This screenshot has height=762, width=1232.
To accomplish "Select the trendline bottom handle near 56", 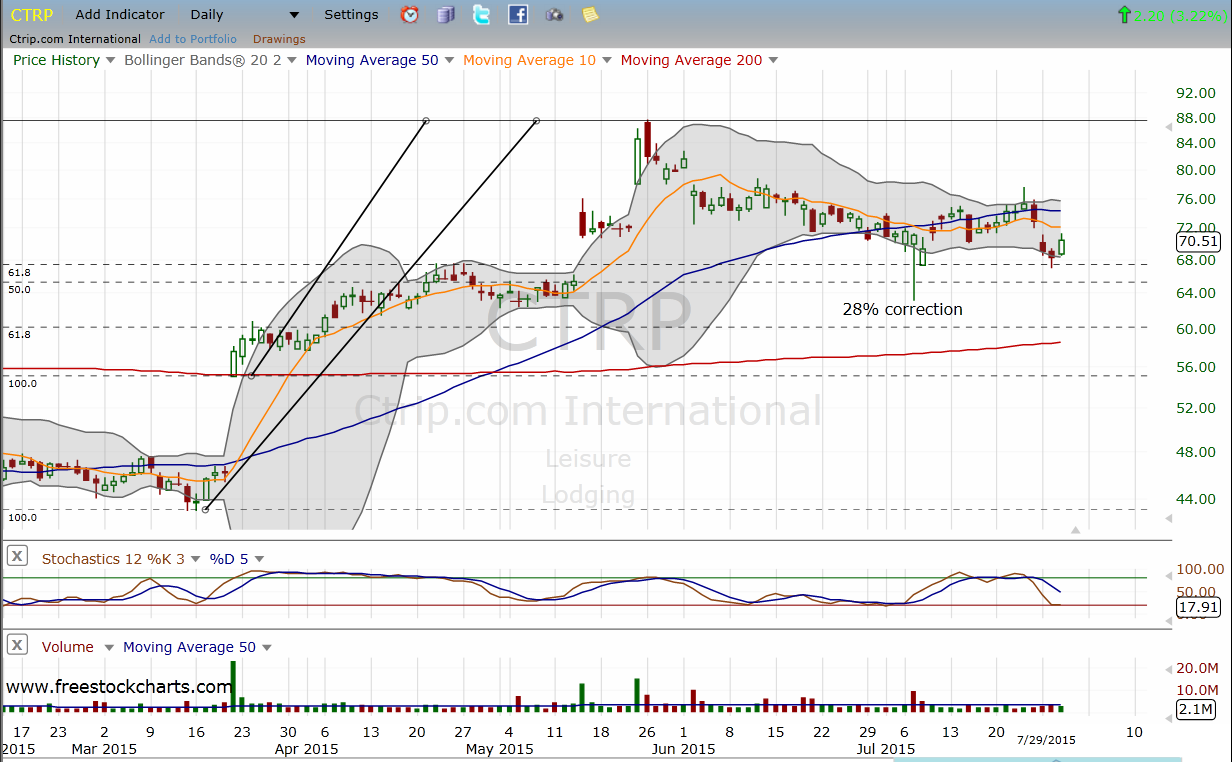I will tap(252, 375).
